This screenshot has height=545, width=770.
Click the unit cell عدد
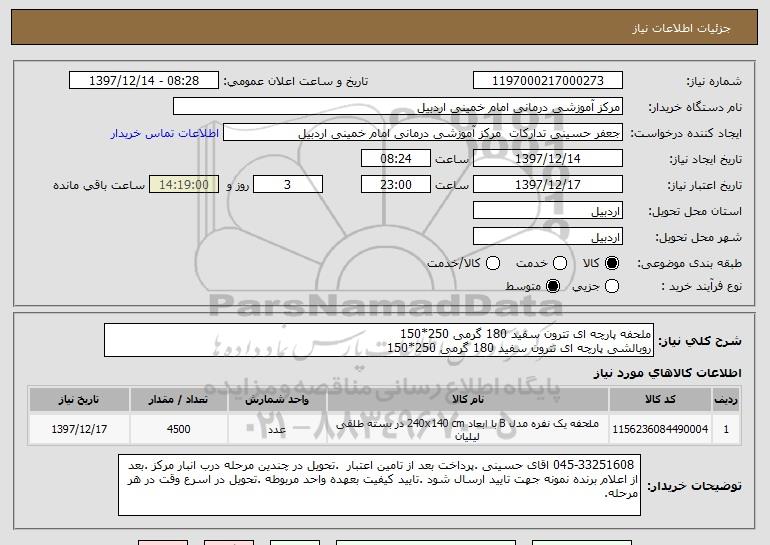277,429
